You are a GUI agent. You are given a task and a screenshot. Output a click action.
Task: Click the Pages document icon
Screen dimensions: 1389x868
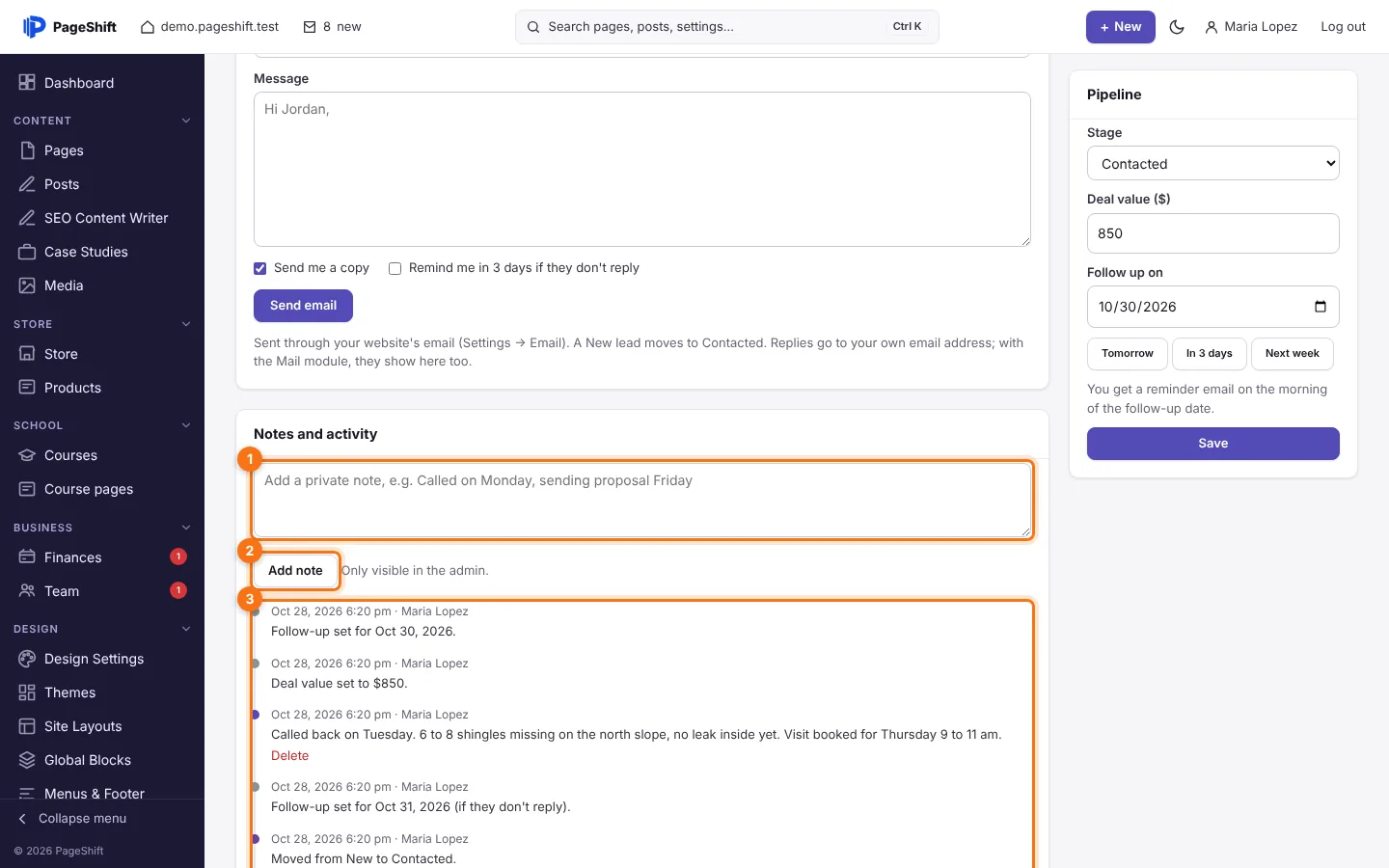click(27, 150)
